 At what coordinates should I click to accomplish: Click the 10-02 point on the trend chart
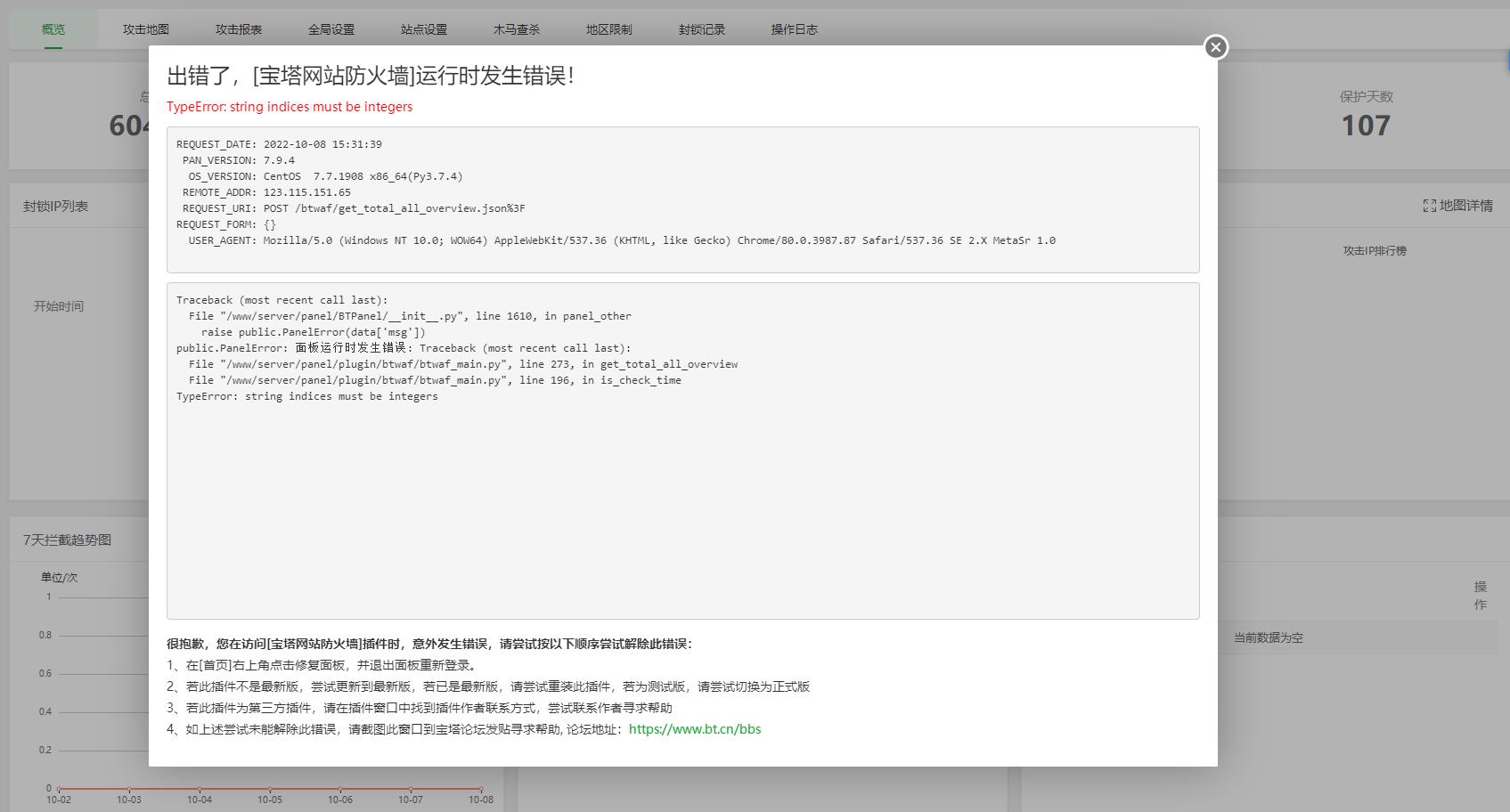[x=59, y=789]
